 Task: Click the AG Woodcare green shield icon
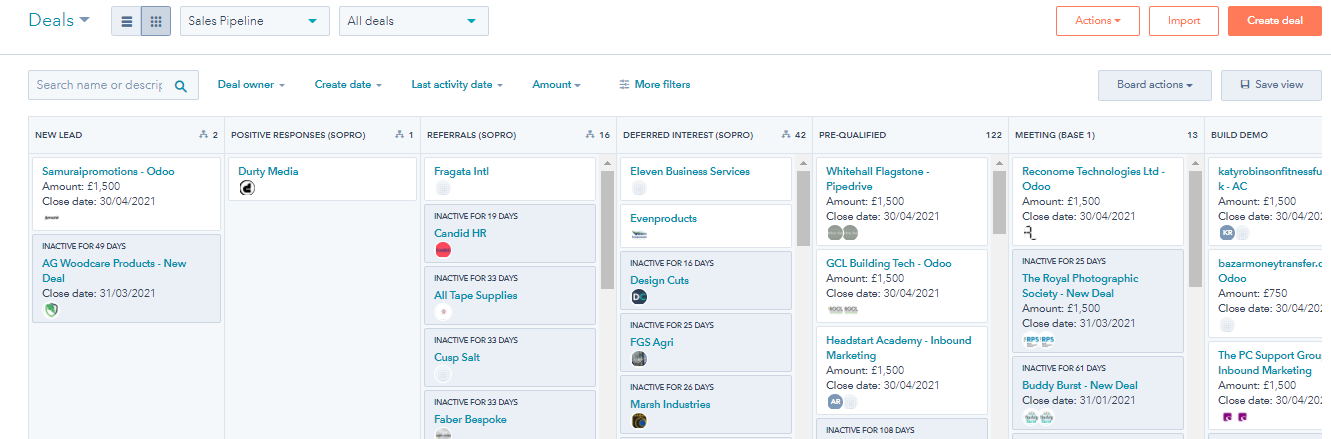click(52, 310)
